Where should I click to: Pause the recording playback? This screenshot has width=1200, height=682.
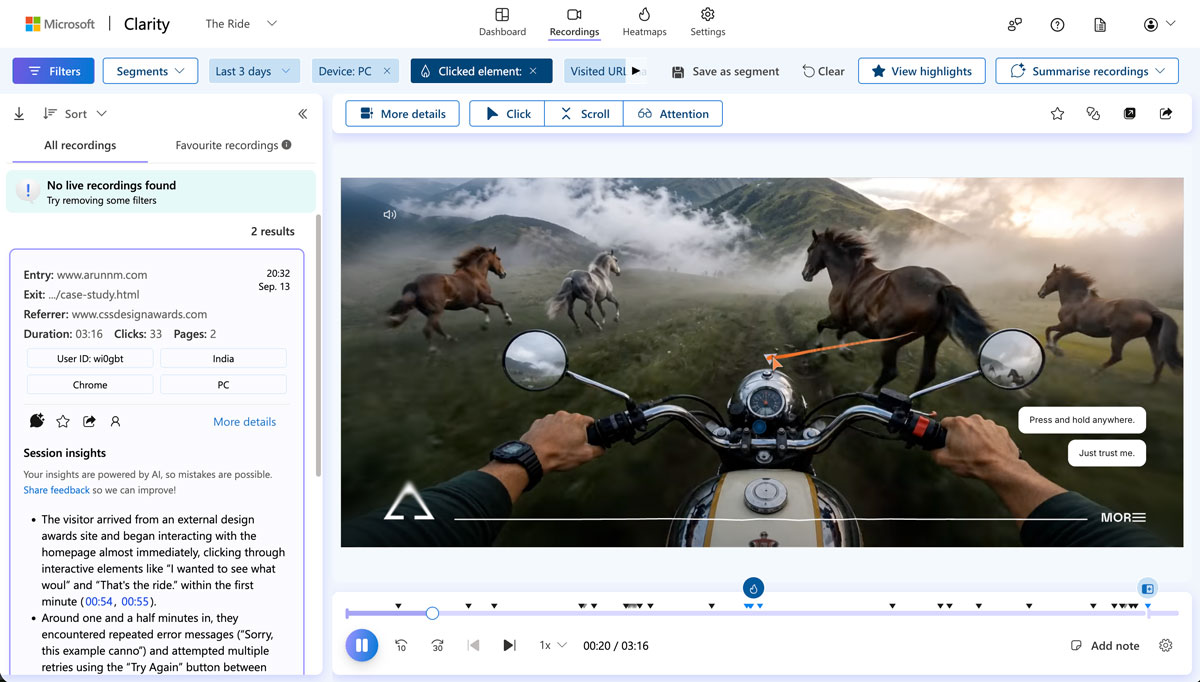[x=361, y=645]
